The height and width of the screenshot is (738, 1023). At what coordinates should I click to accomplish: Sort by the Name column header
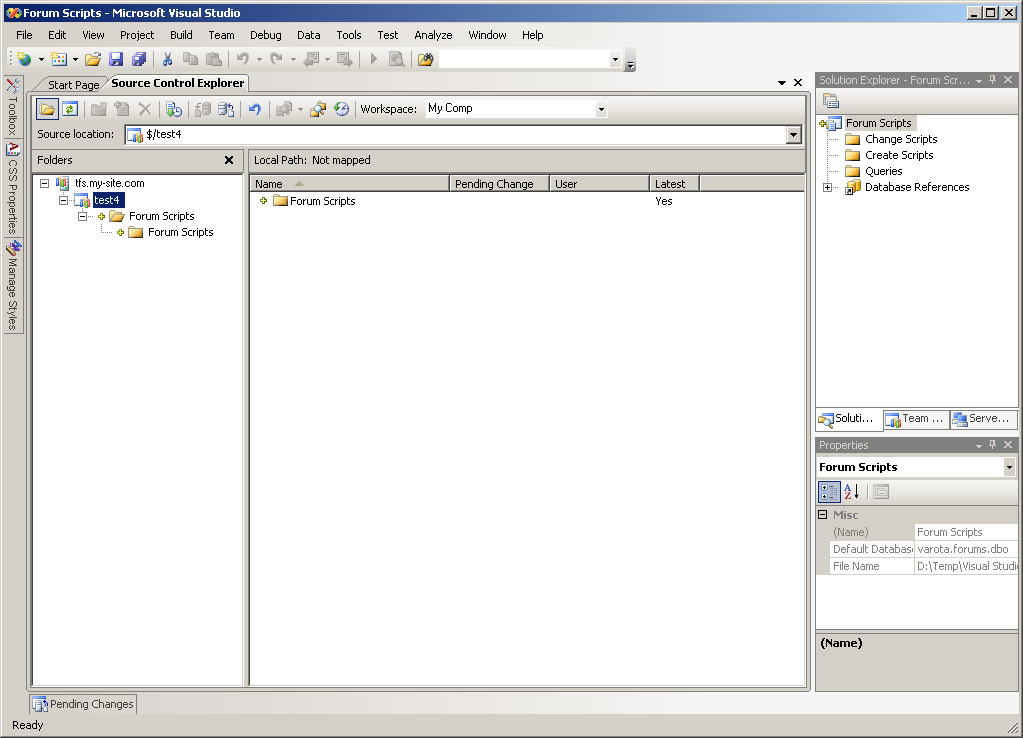pos(350,184)
